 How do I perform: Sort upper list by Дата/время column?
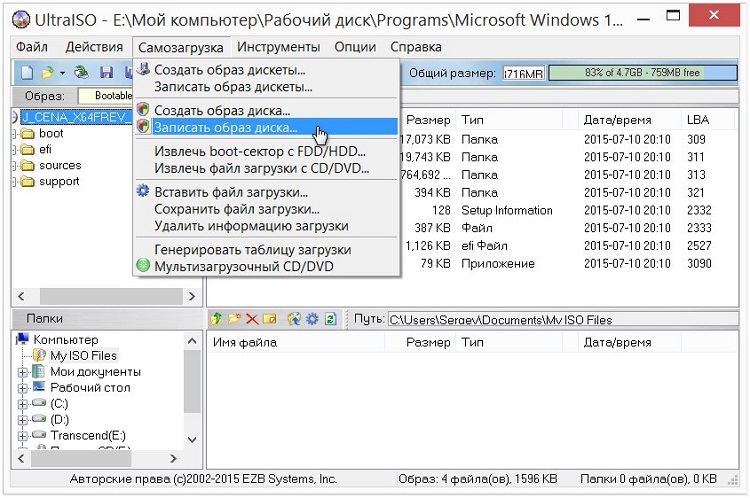coord(629,120)
